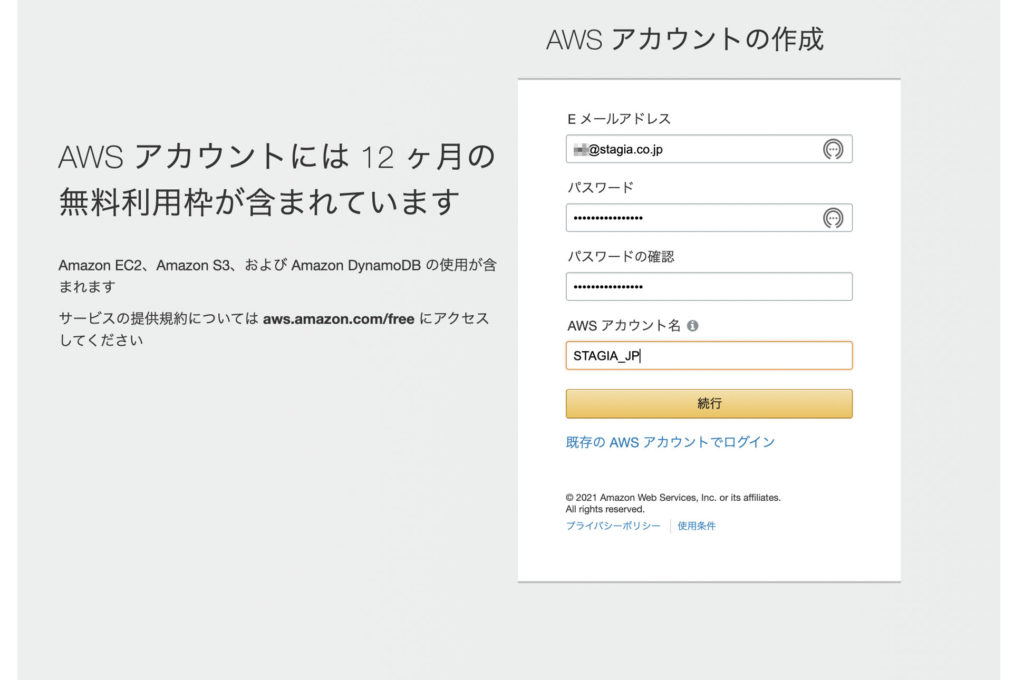The height and width of the screenshot is (680, 1024).
Task: Click the 12 ヶ月の無料利用枠 headline
Action: (x=277, y=179)
